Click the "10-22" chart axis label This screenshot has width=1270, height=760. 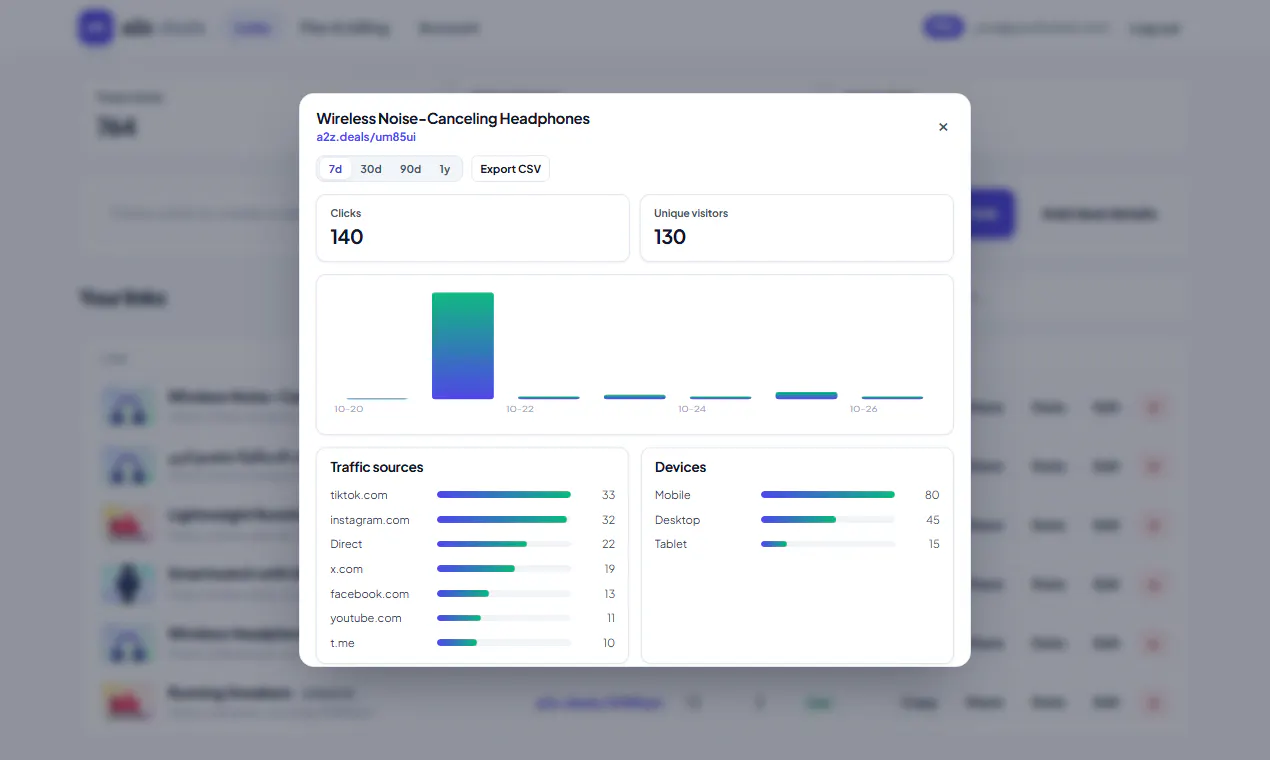520,409
